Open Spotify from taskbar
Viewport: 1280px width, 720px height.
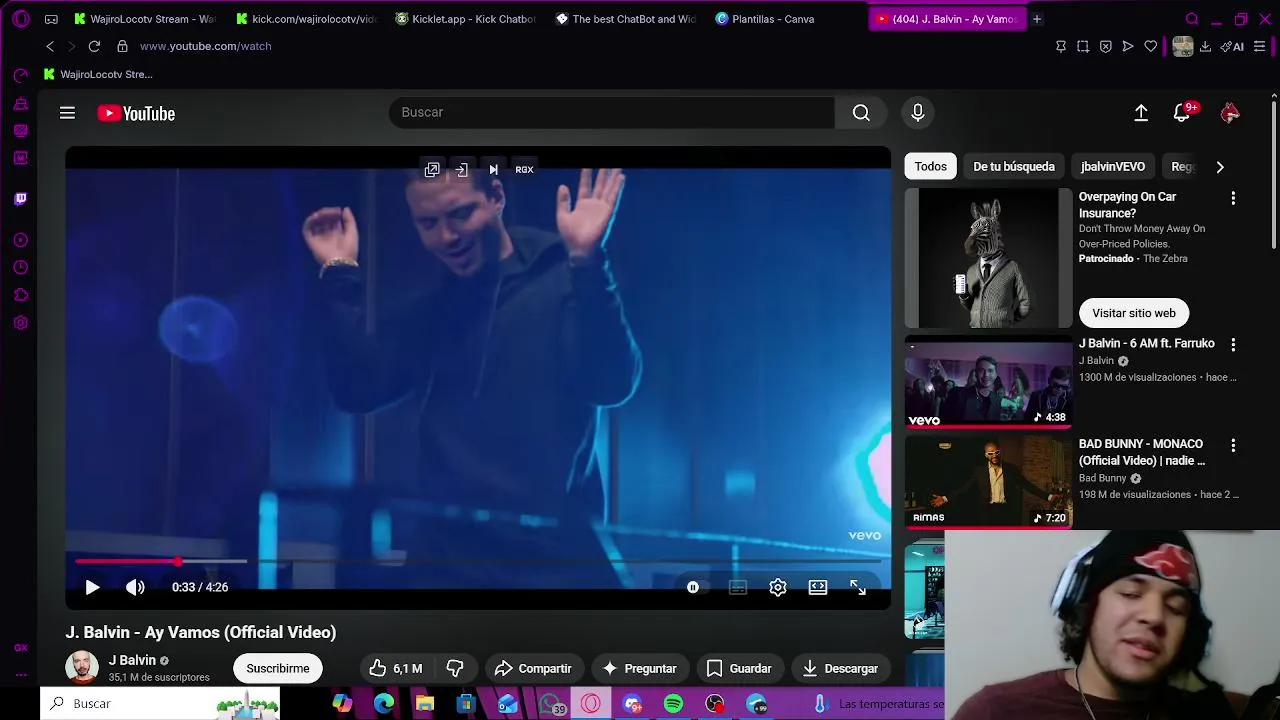(673, 704)
